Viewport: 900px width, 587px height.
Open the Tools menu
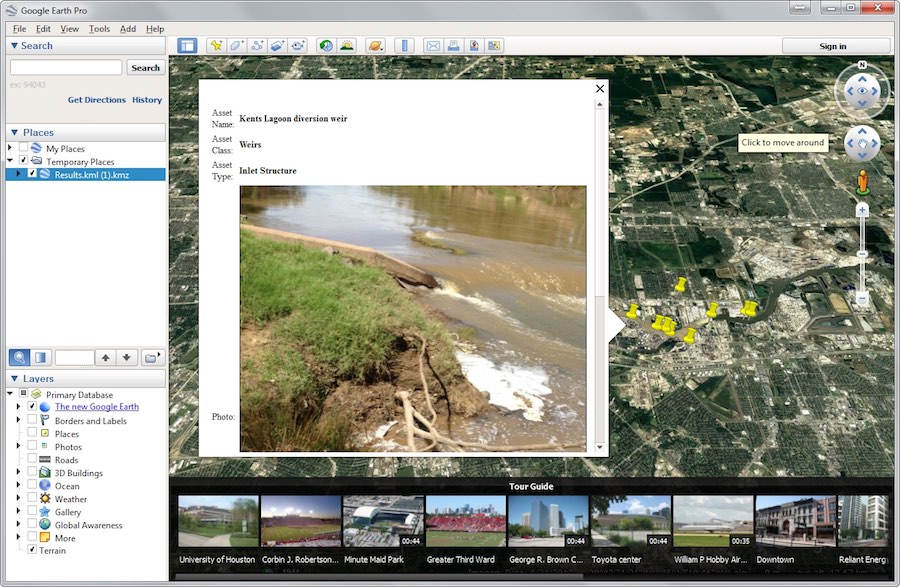pos(99,29)
